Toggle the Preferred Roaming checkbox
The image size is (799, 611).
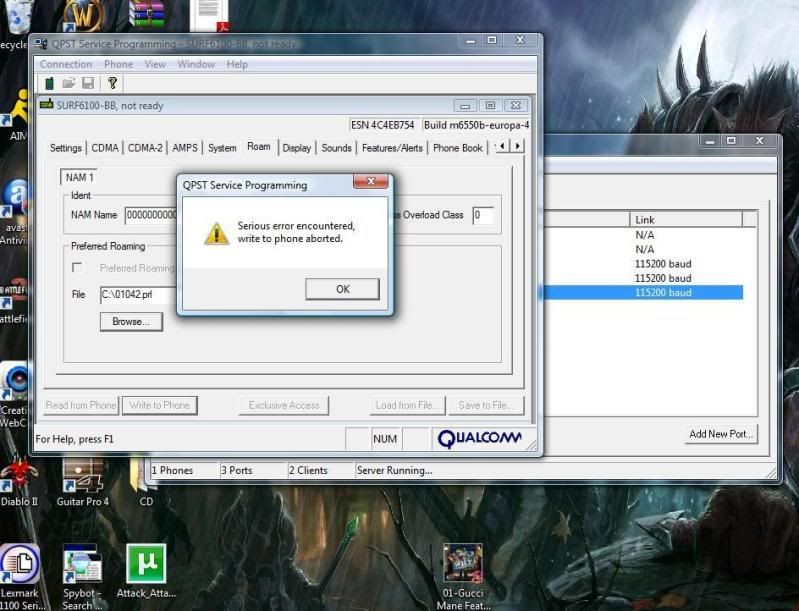77,268
